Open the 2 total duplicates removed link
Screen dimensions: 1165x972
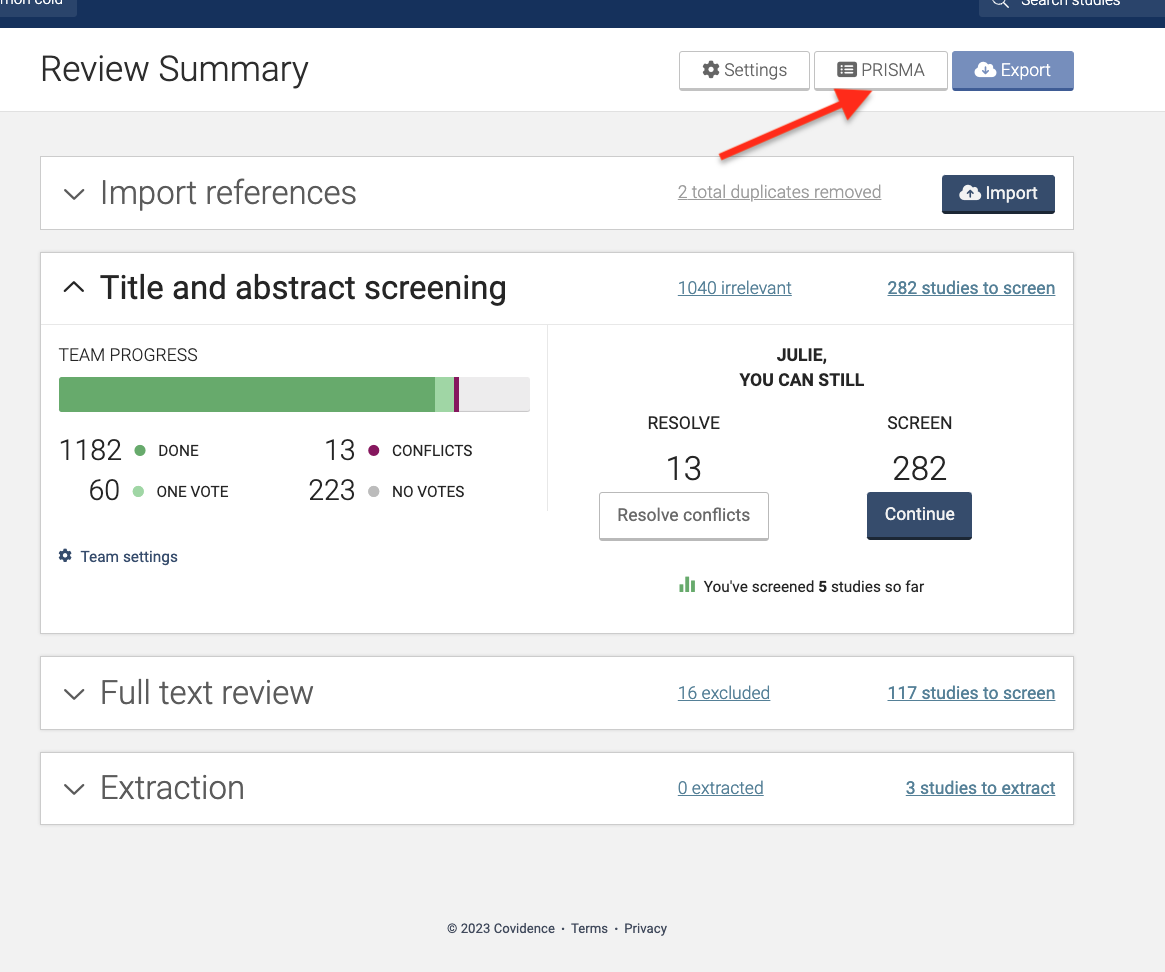click(779, 192)
